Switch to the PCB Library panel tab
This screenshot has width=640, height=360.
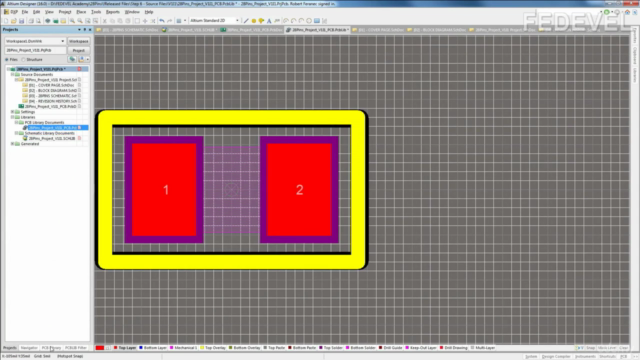coord(51,348)
